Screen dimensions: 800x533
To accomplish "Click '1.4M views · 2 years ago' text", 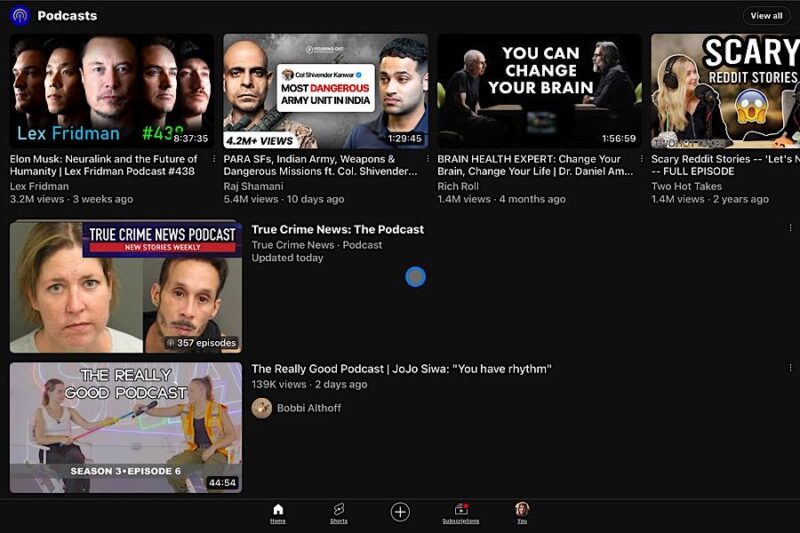I will coord(710,199).
